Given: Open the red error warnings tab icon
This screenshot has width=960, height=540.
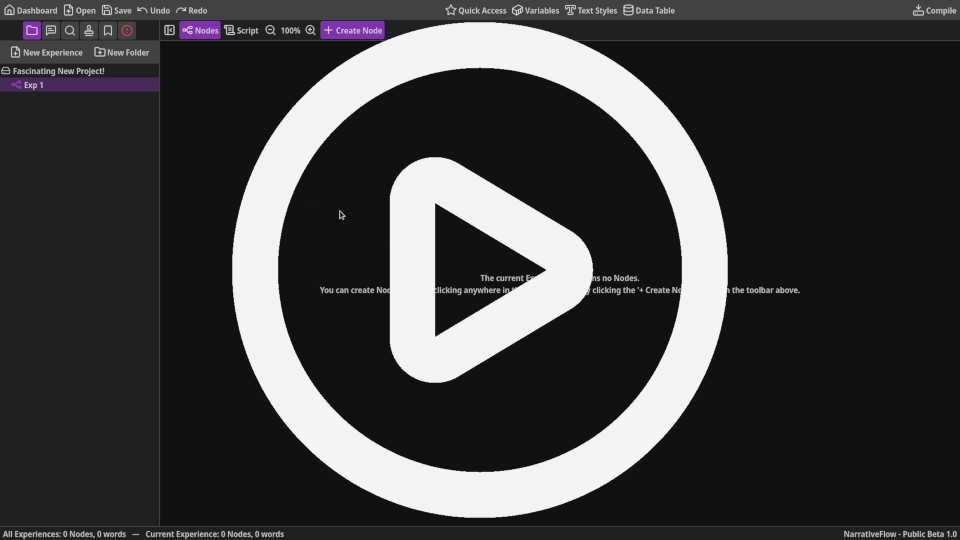Looking at the screenshot, I should pyautogui.click(x=127, y=31).
